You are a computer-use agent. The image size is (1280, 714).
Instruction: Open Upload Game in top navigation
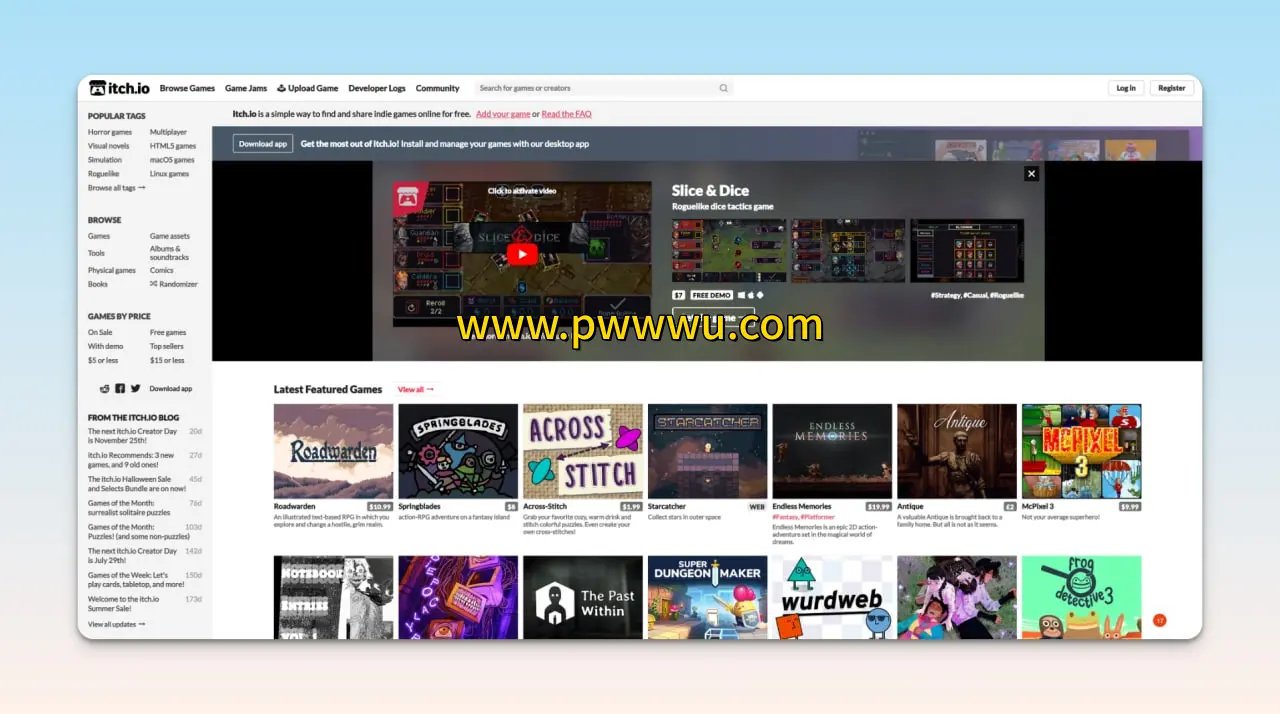click(308, 88)
